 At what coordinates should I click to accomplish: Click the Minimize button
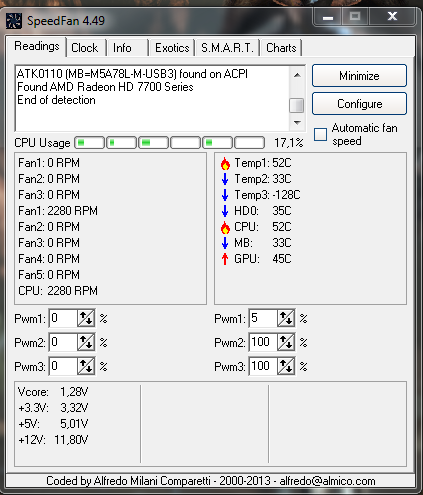359,76
